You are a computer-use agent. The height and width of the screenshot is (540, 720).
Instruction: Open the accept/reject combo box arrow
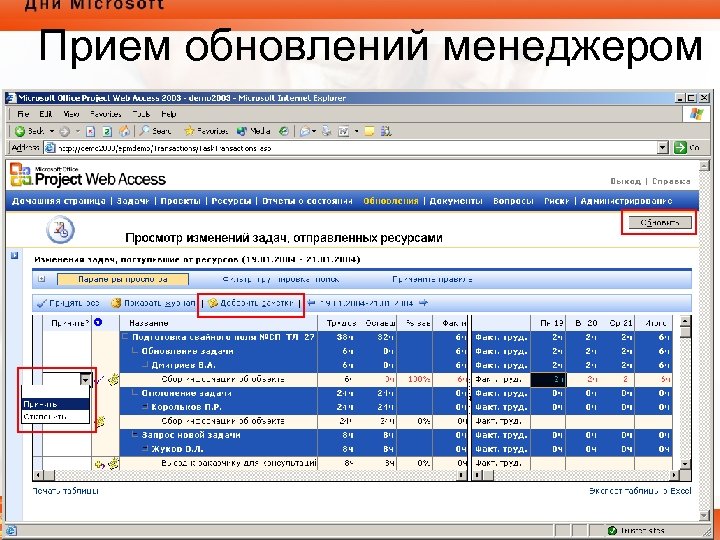[85, 380]
